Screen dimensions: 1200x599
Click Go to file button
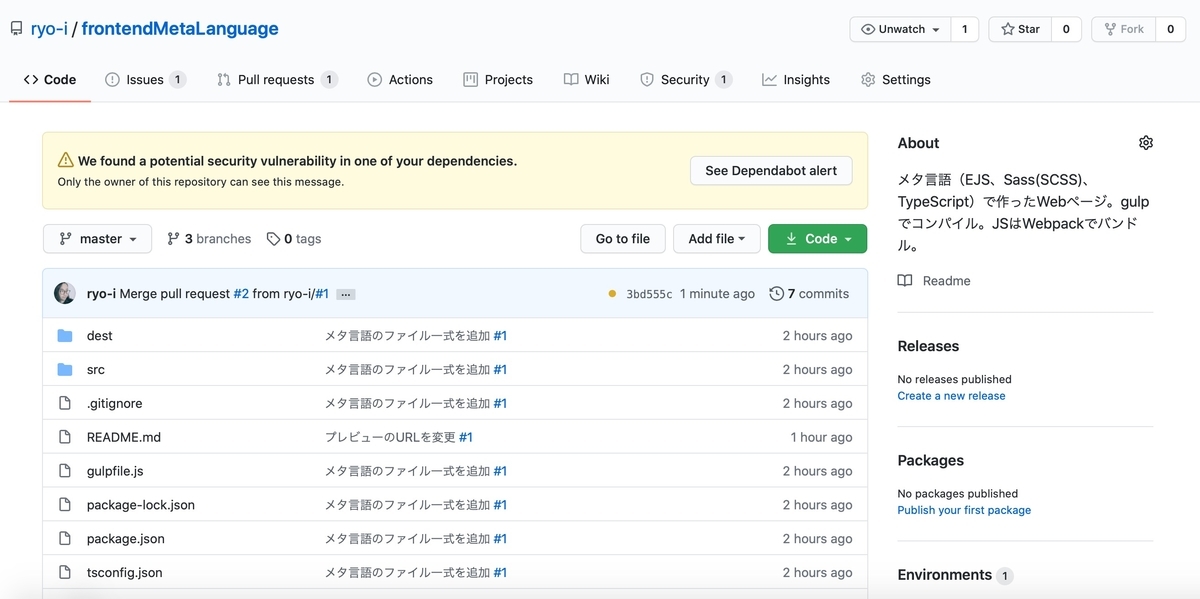623,238
